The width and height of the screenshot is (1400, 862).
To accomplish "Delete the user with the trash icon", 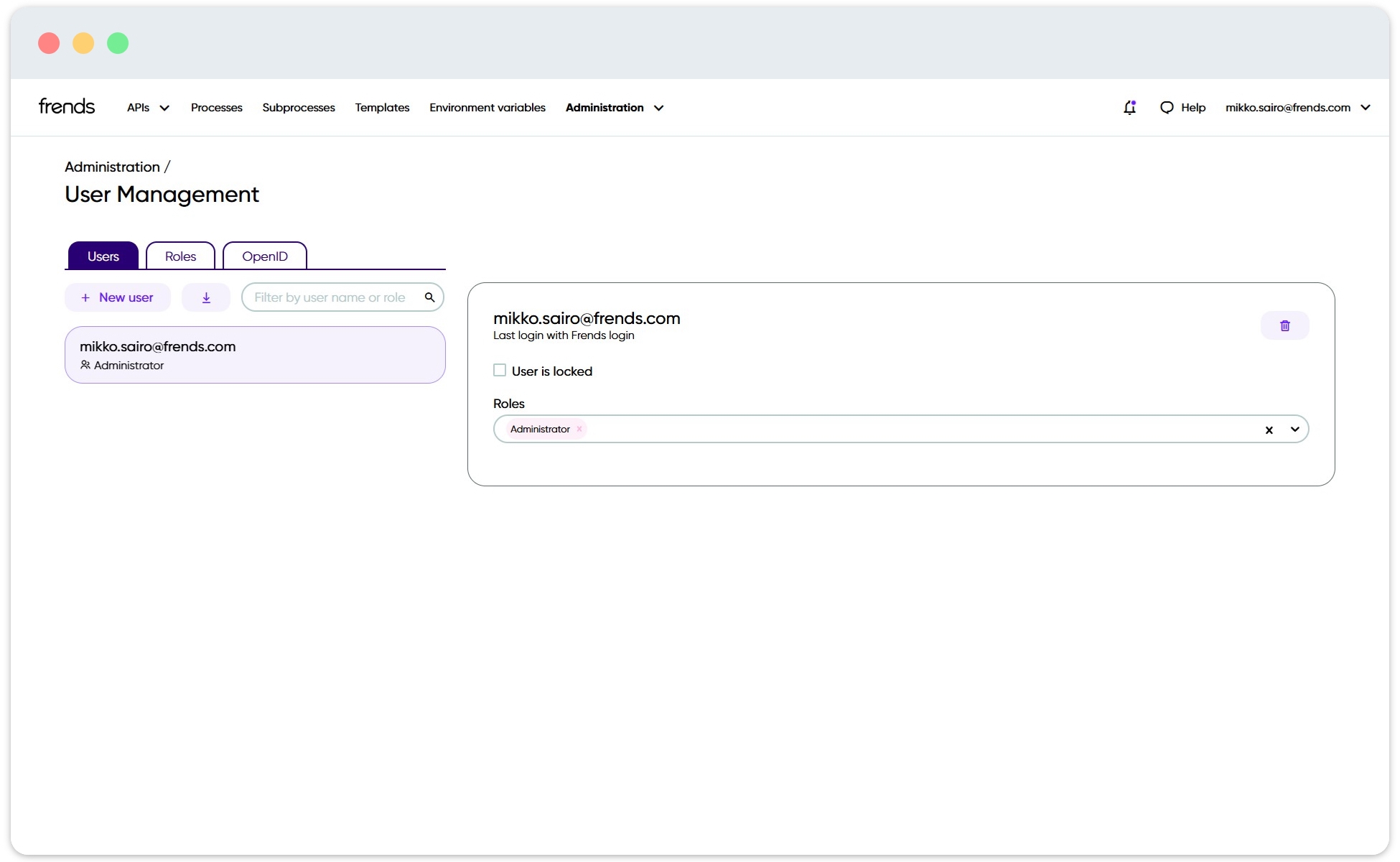I will [1284, 325].
